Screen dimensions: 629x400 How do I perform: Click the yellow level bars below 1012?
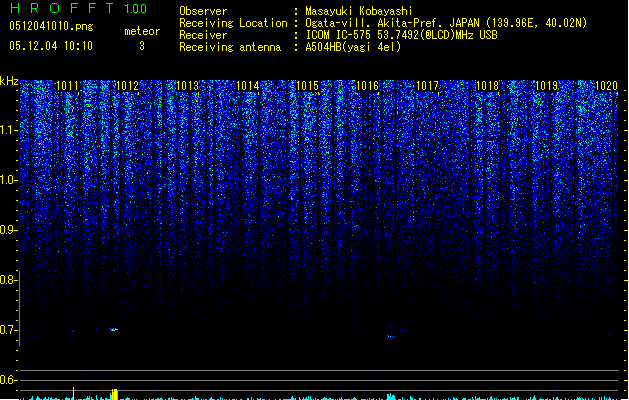point(114,394)
